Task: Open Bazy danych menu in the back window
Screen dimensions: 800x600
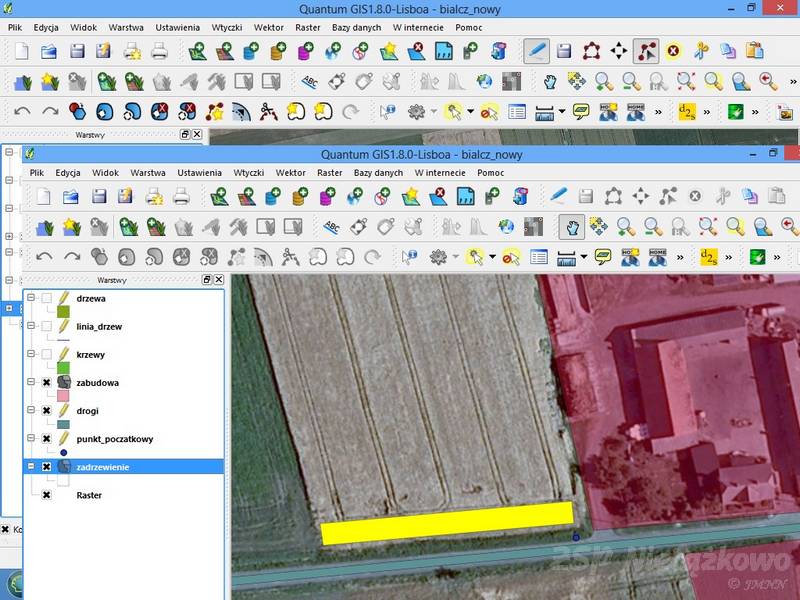Action: (x=356, y=28)
